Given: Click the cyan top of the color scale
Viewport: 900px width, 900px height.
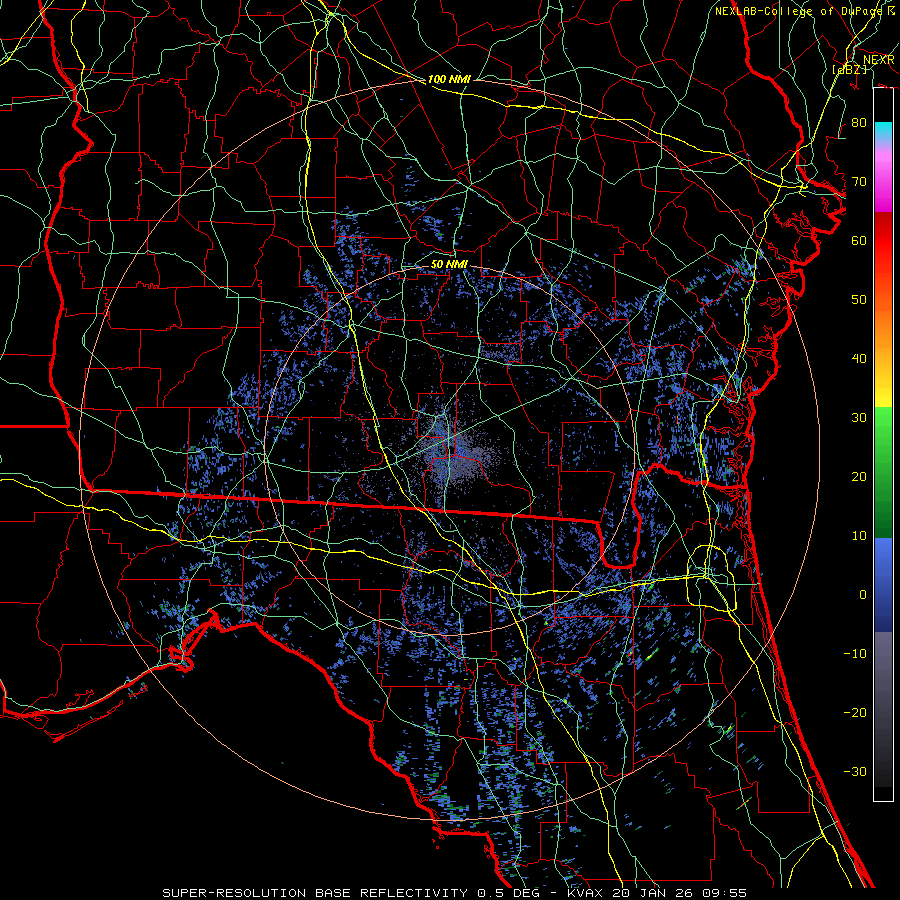Looking at the screenshot, I should pos(883,131).
